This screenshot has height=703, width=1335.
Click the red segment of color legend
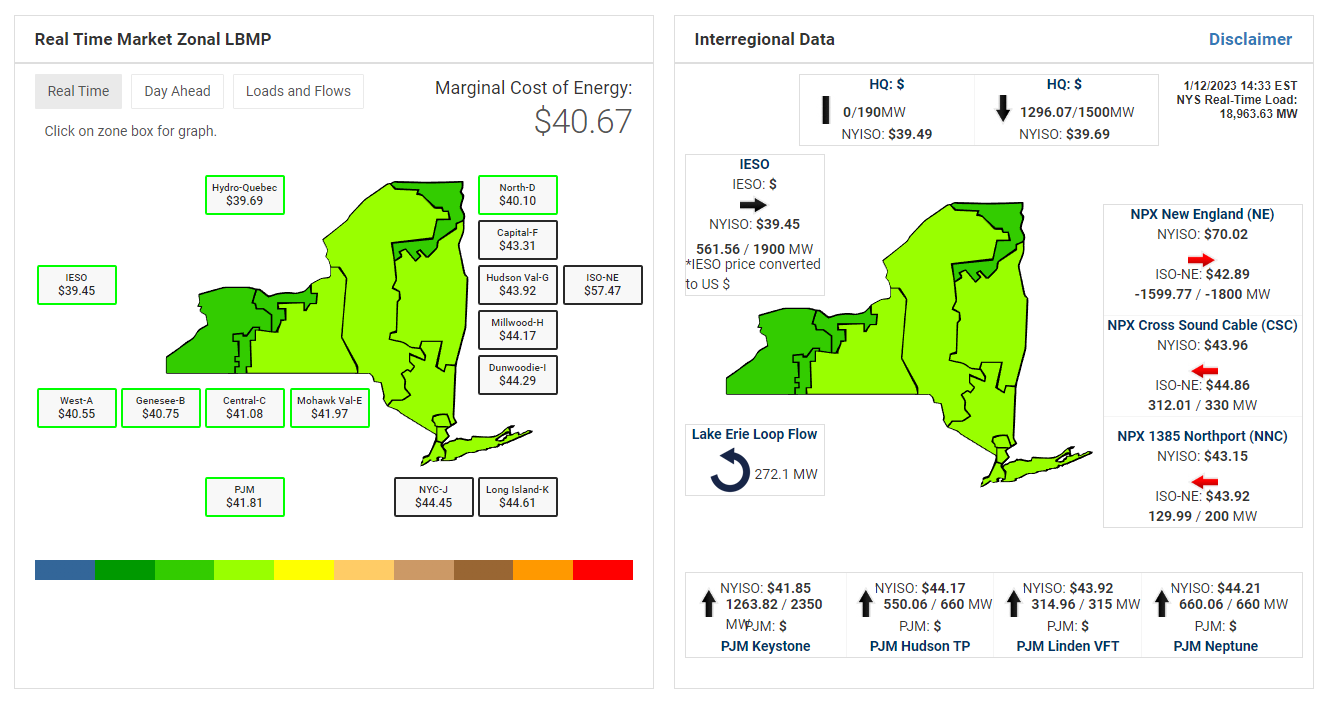[603, 570]
